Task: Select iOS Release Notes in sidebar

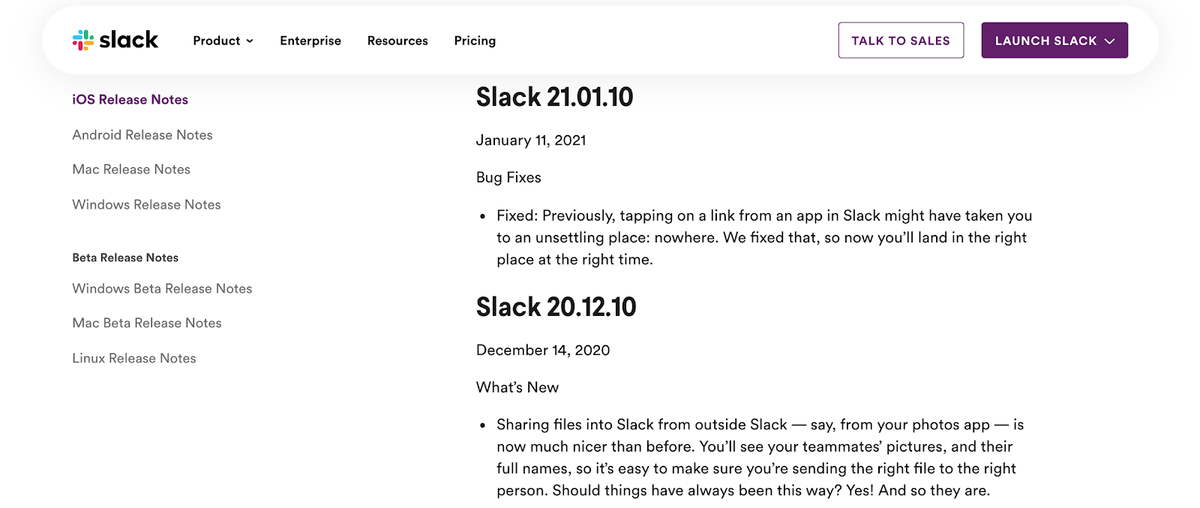Action: tap(130, 100)
